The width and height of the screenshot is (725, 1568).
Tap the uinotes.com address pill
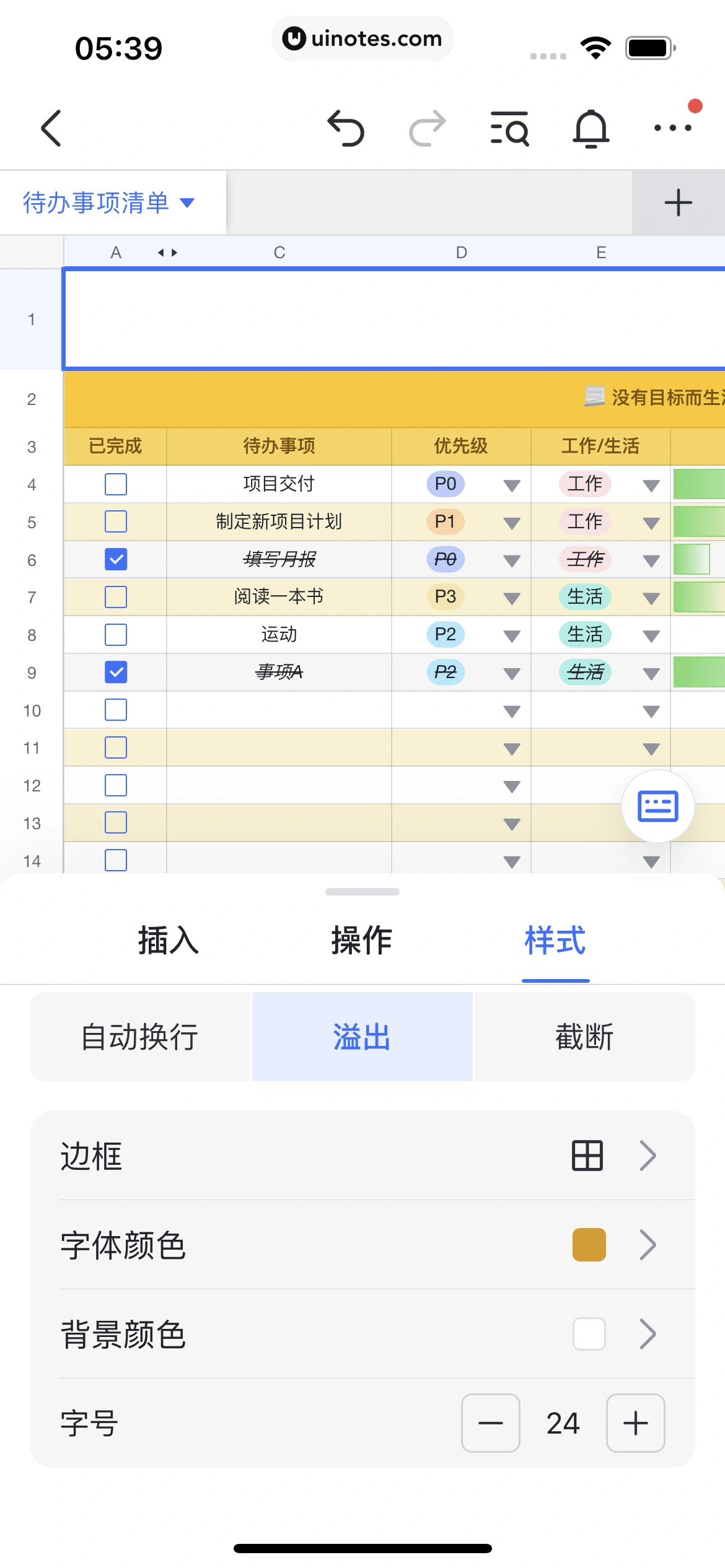point(362,38)
